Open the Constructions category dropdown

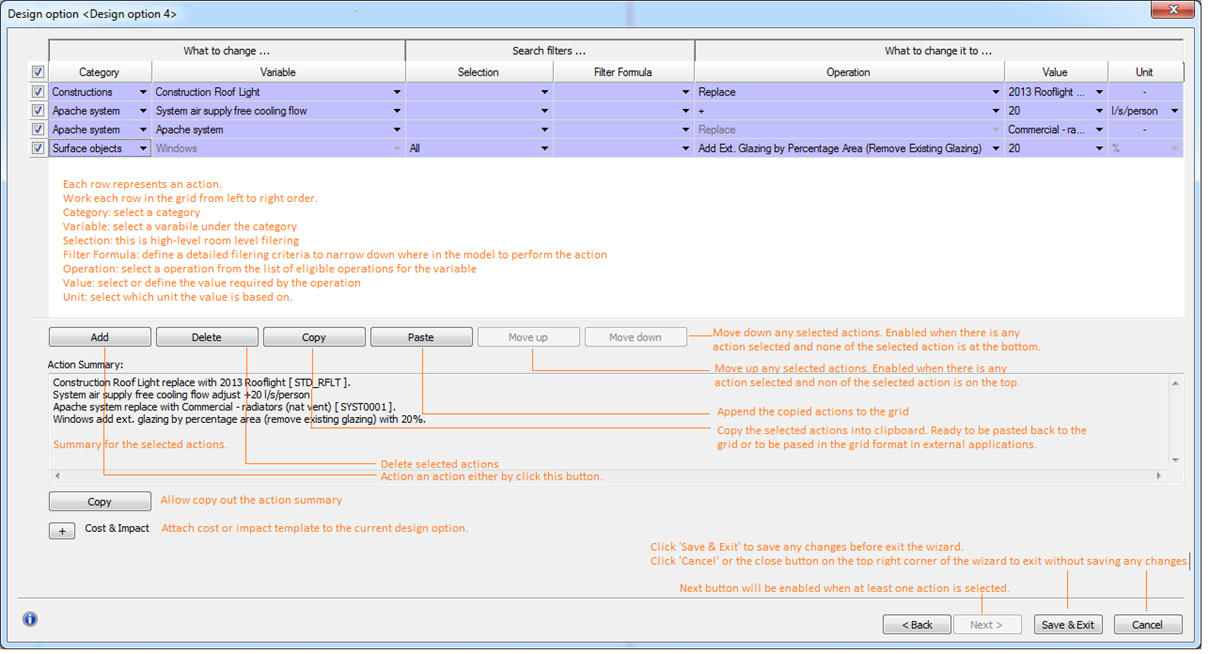pos(143,92)
